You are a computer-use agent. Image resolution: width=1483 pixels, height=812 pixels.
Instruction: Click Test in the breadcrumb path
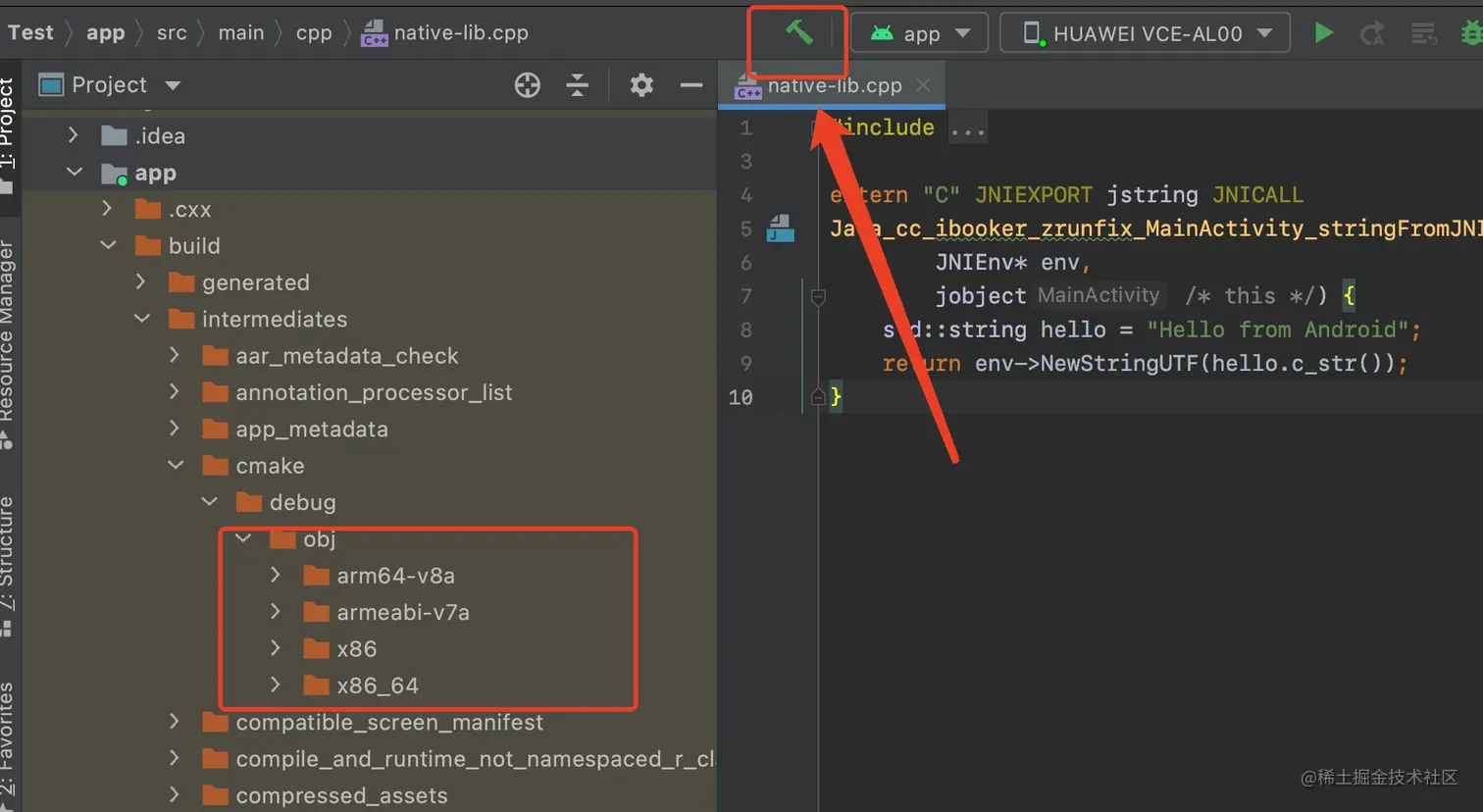pos(30,32)
